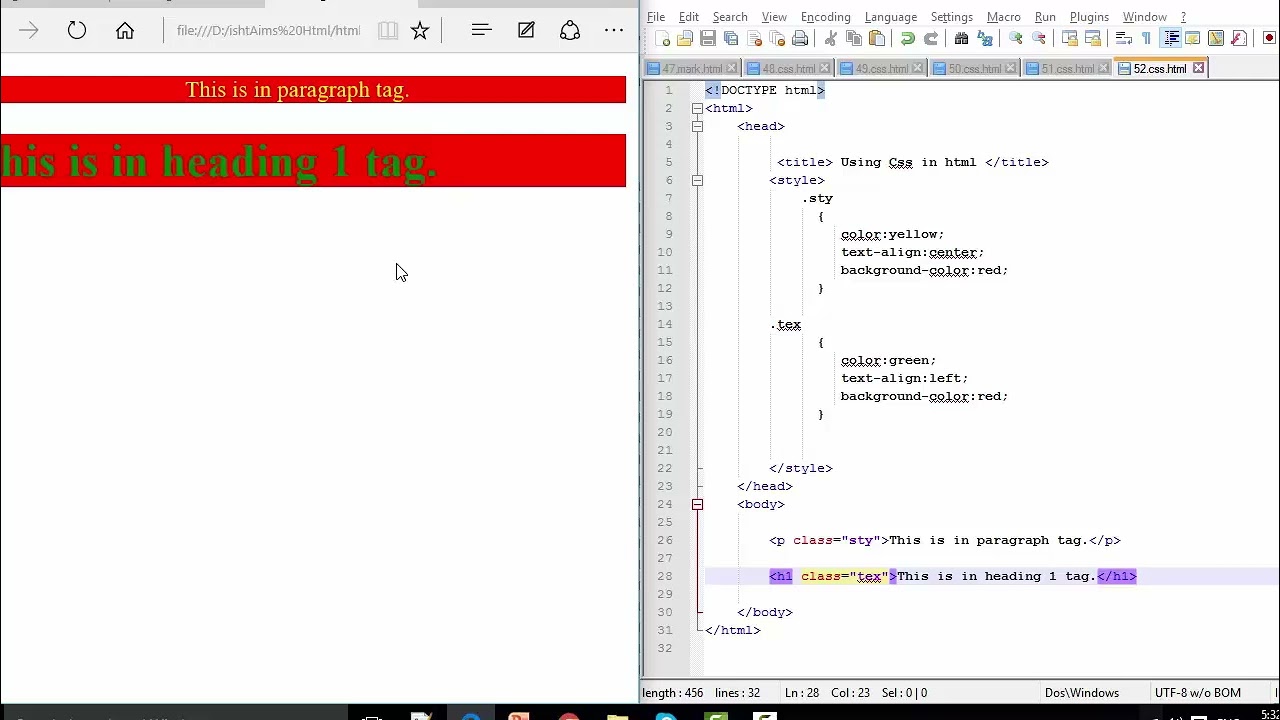Zoom out with the magnifier minus icon
The width and height of the screenshot is (1280, 720).
tap(1039, 38)
